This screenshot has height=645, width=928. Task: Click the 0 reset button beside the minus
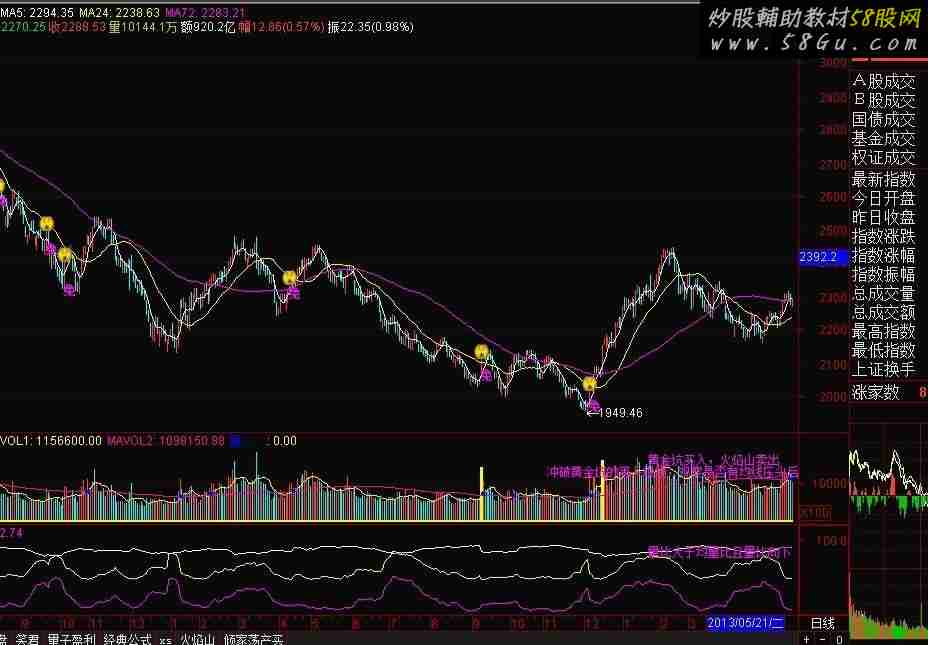pyautogui.click(x=840, y=639)
